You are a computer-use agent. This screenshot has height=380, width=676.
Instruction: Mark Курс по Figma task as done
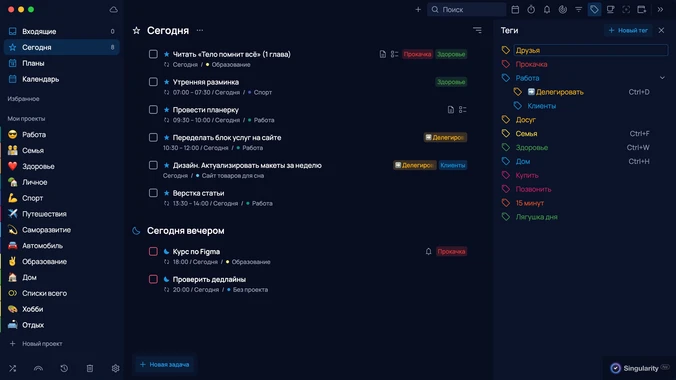pos(153,251)
